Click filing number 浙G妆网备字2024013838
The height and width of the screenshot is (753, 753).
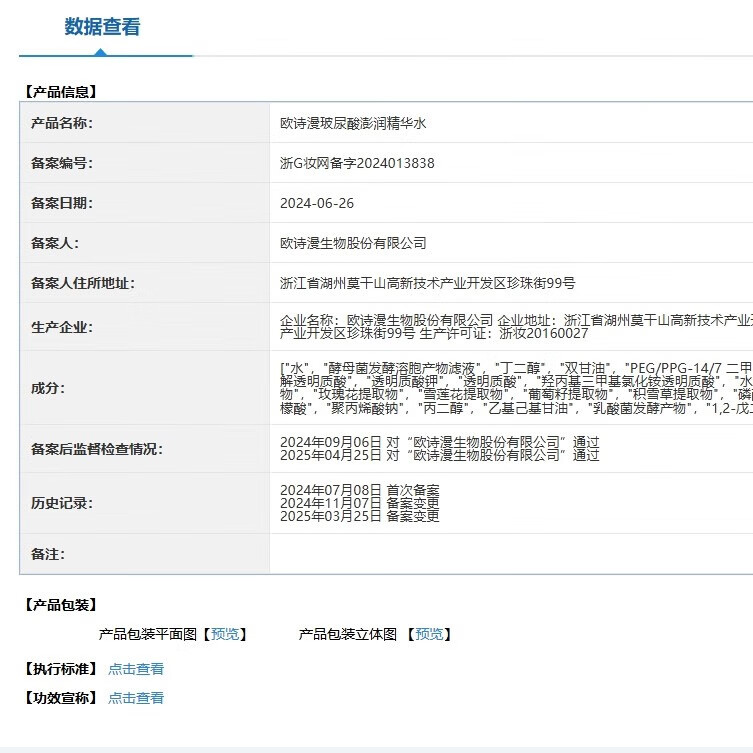pyautogui.click(x=357, y=163)
